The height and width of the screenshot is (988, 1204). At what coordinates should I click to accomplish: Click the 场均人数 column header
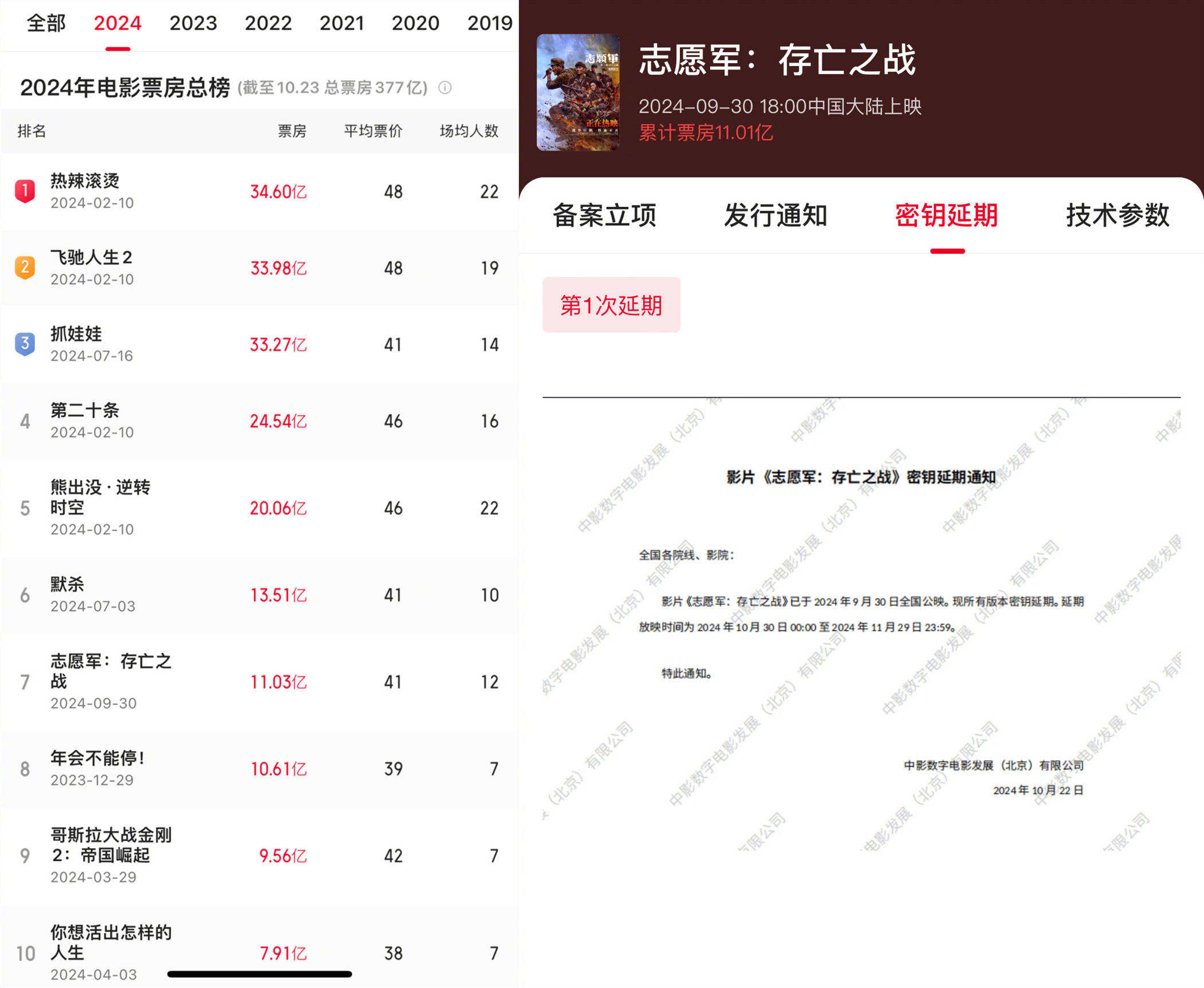(x=469, y=131)
